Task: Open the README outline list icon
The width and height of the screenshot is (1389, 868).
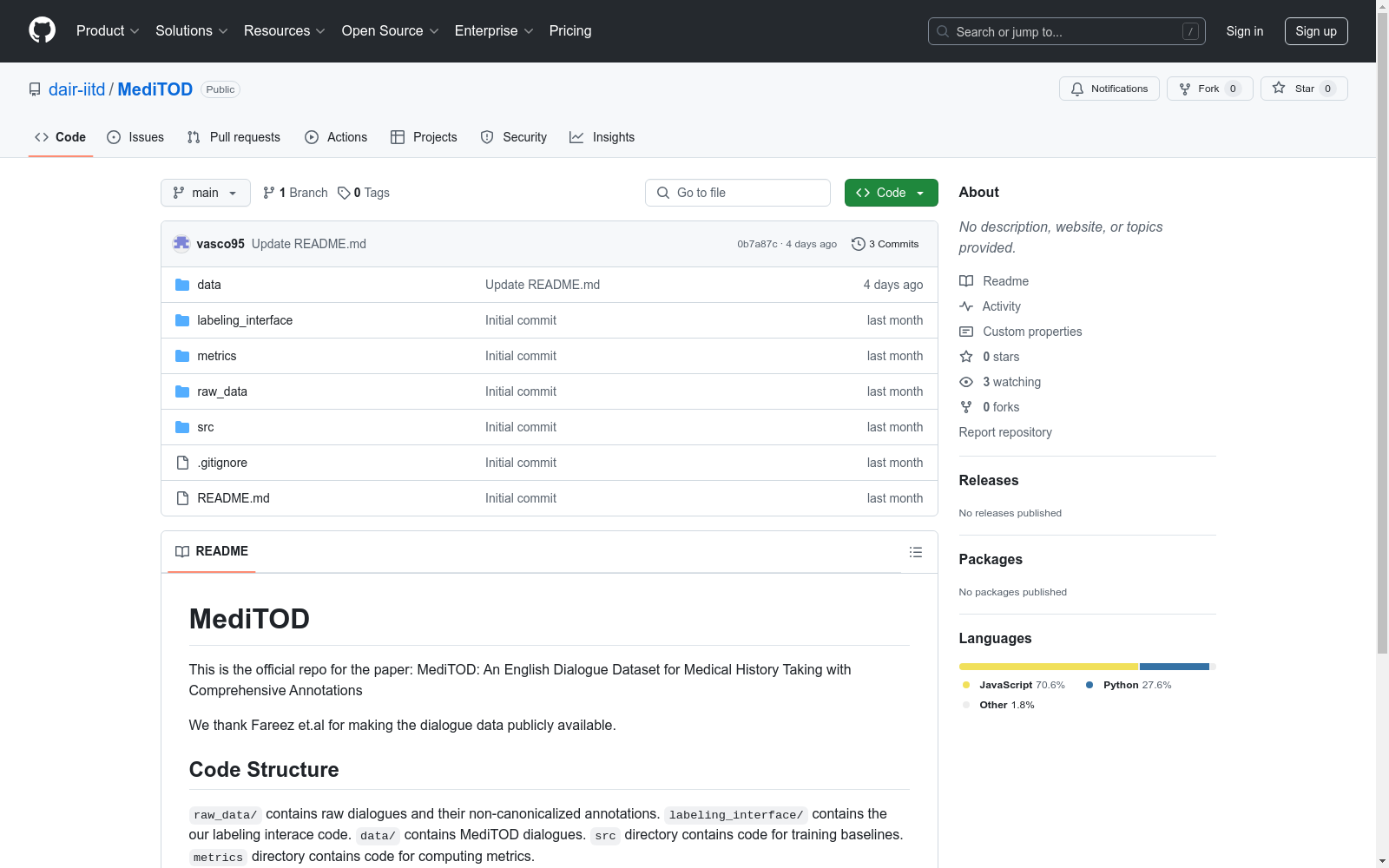Action: click(x=915, y=552)
